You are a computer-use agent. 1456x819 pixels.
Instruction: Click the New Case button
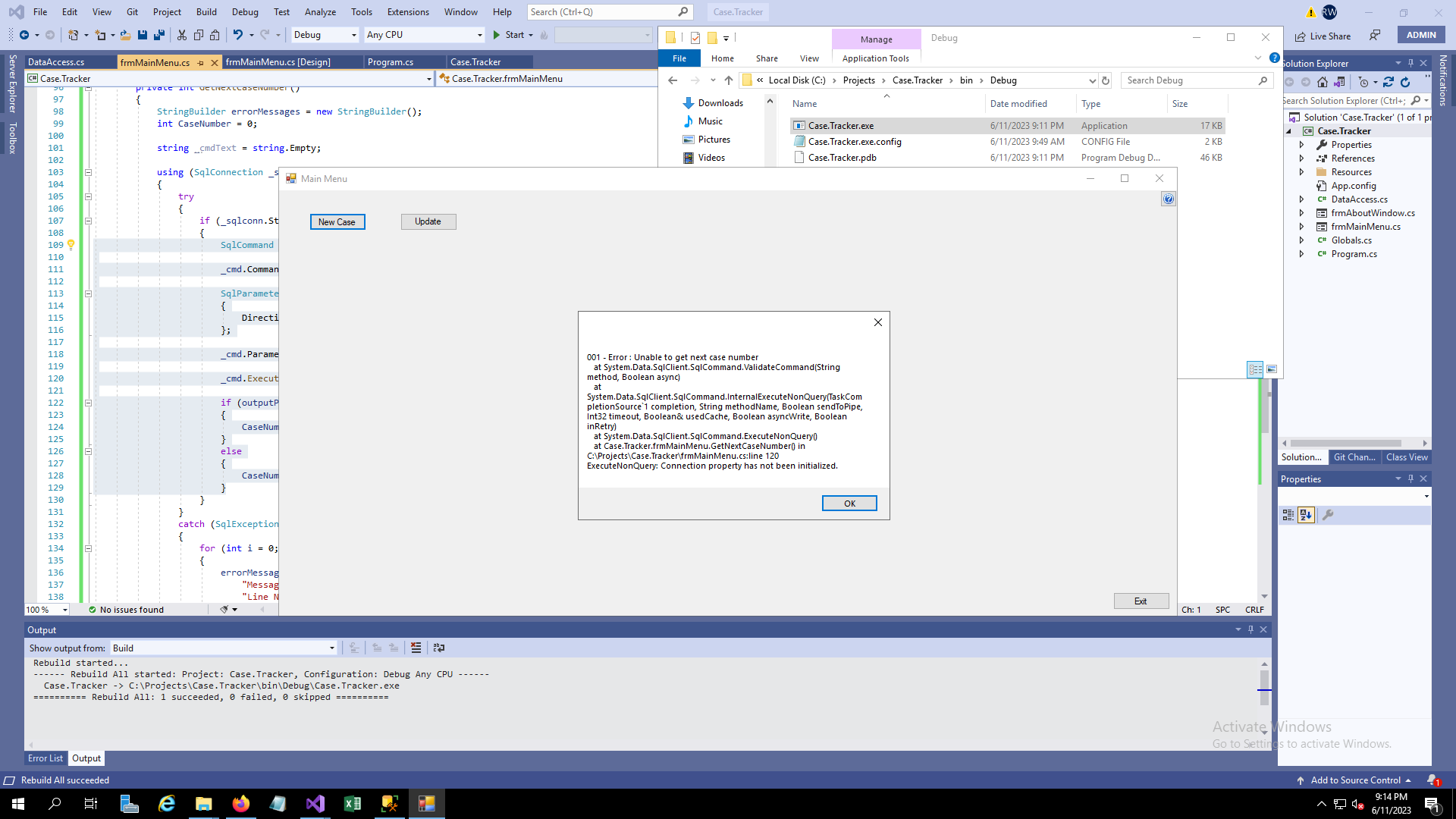pyautogui.click(x=337, y=221)
